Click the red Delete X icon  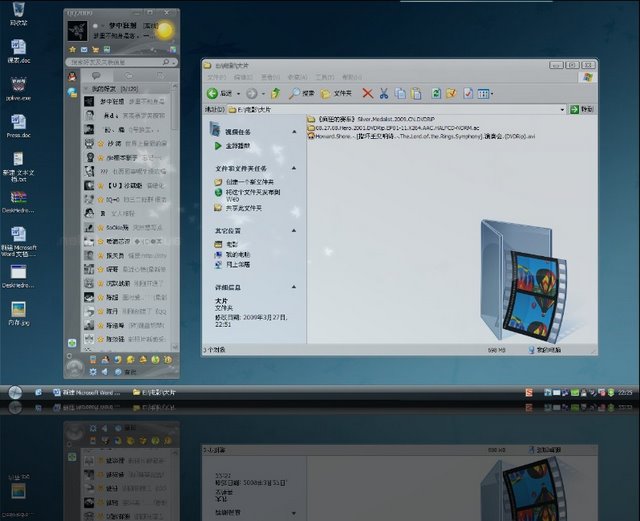(367, 94)
